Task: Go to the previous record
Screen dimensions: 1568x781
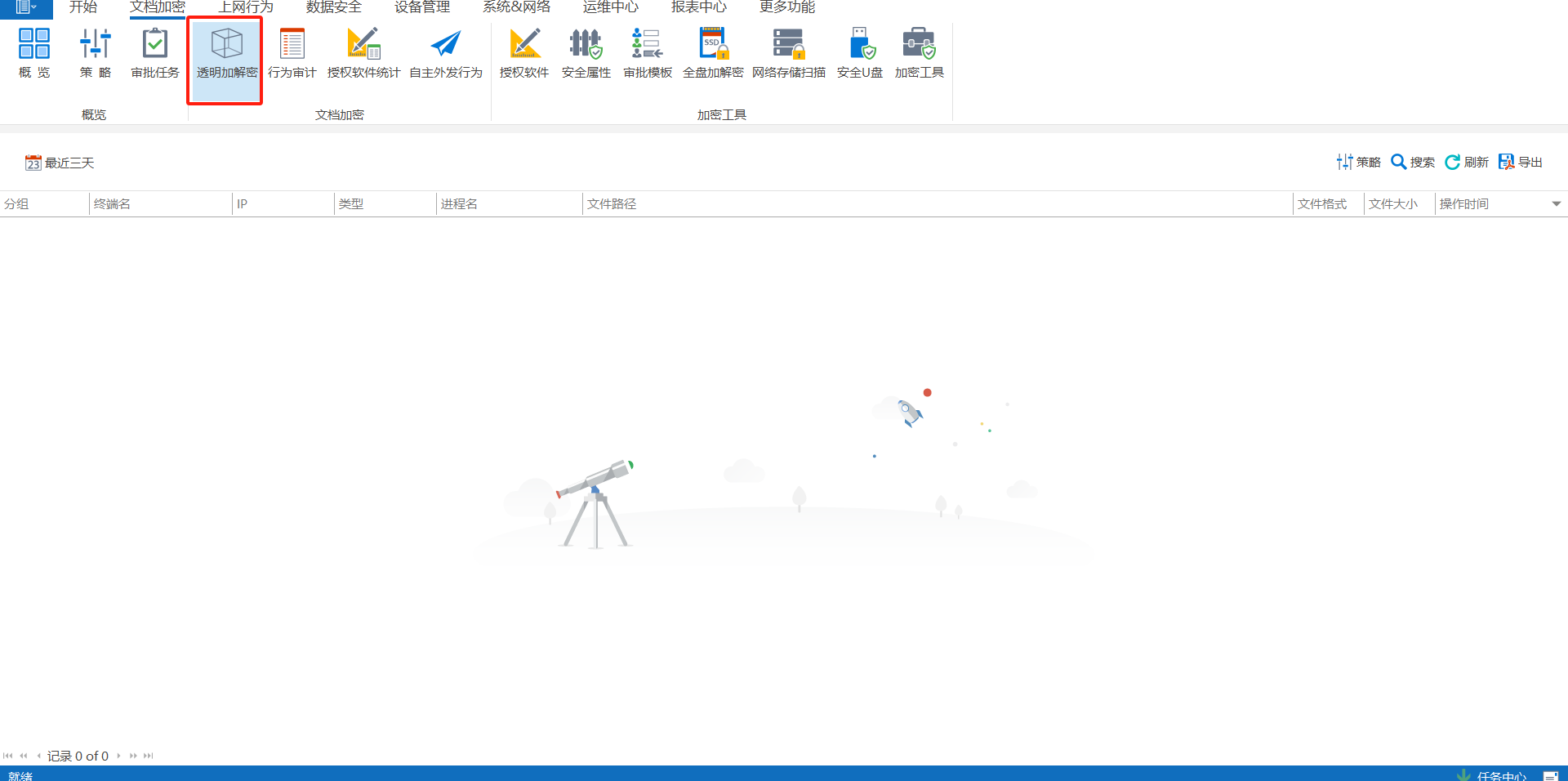Action: (x=38, y=756)
